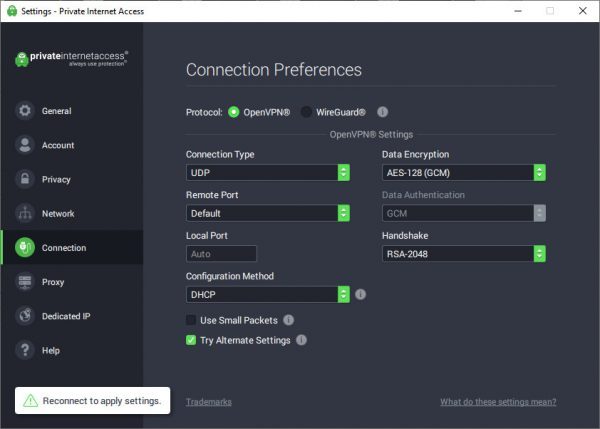Open the Configuration Method DHCP dropdown
The width and height of the screenshot is (600, 429).
pyautogui.click(x=268, y=294)
